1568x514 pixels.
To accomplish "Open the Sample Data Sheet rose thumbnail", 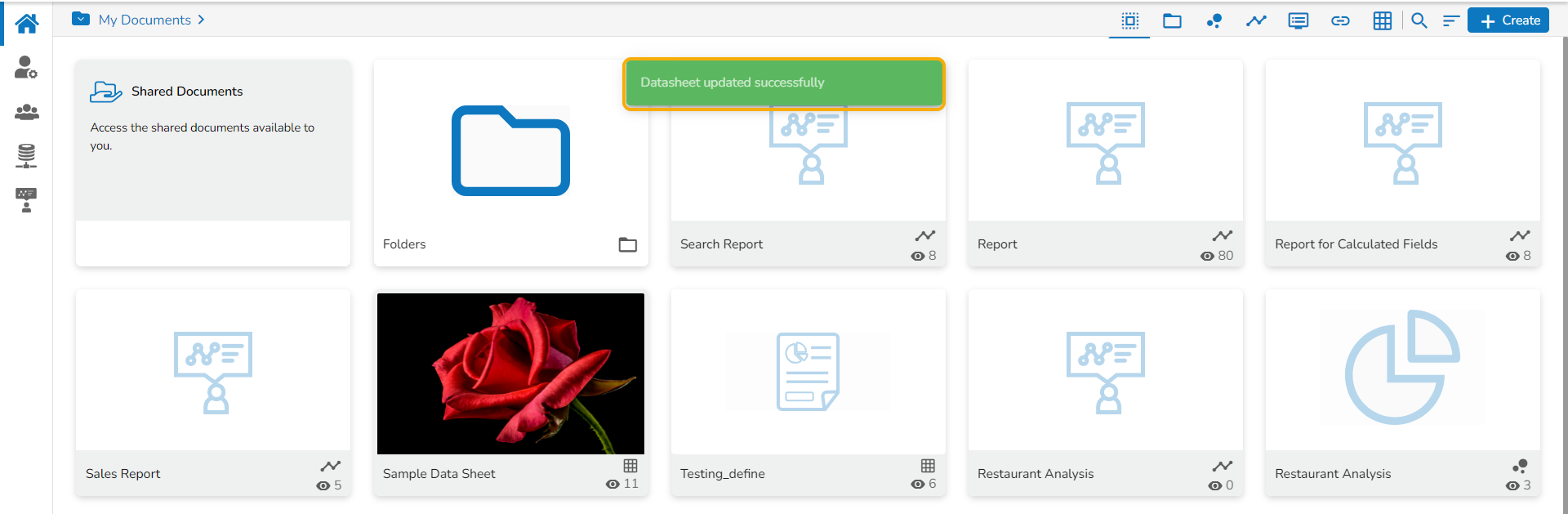I will 510,373.
